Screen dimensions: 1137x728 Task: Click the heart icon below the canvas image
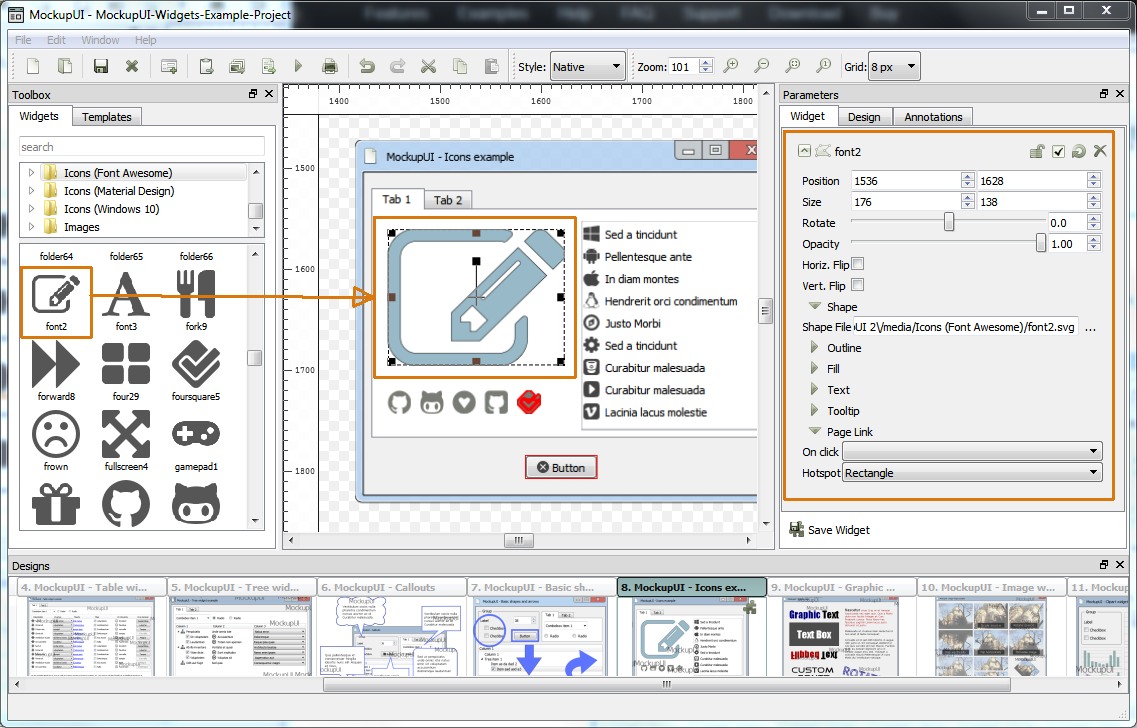[464, 402]
